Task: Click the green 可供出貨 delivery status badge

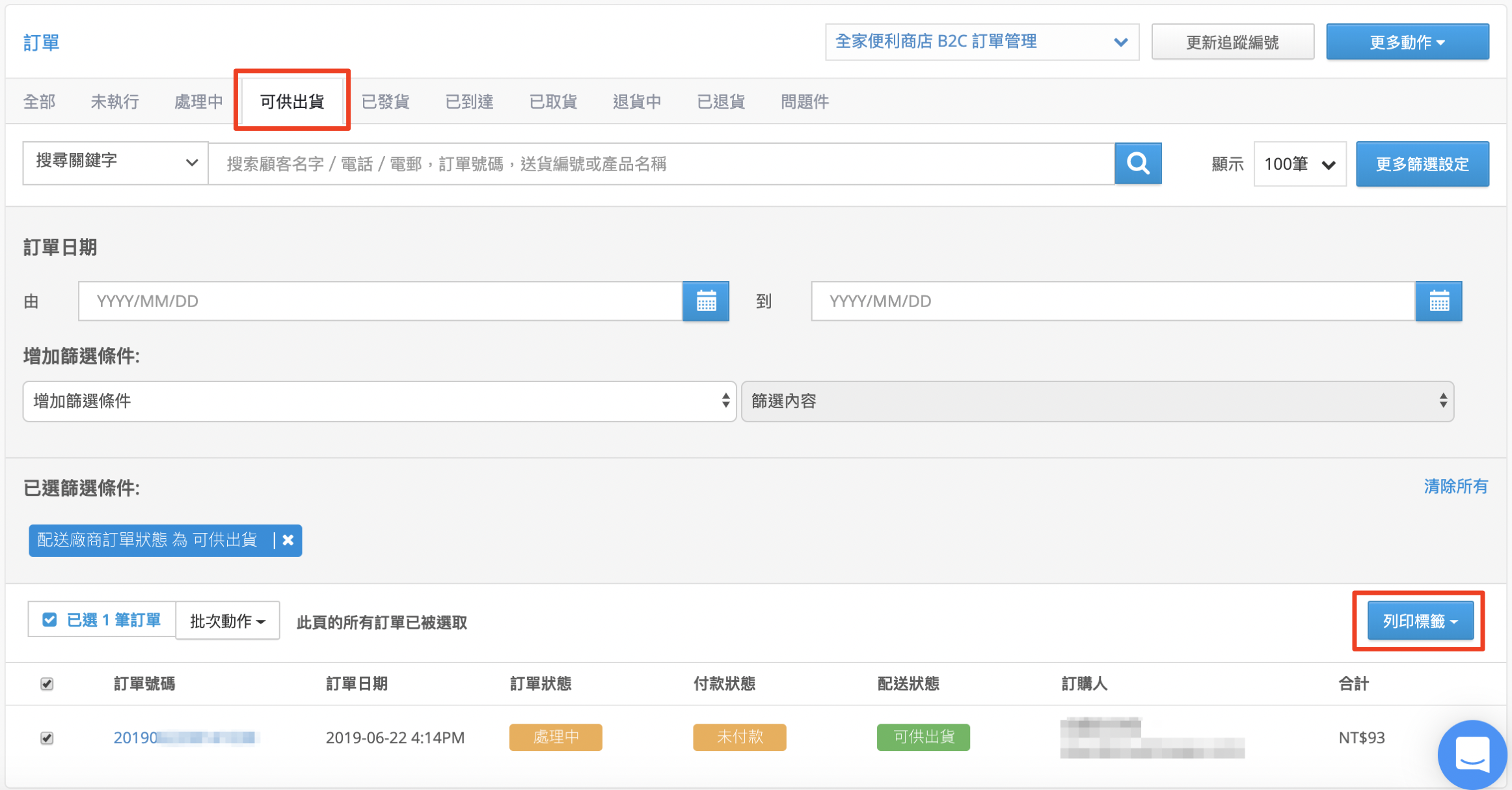Action: [923, 737]
